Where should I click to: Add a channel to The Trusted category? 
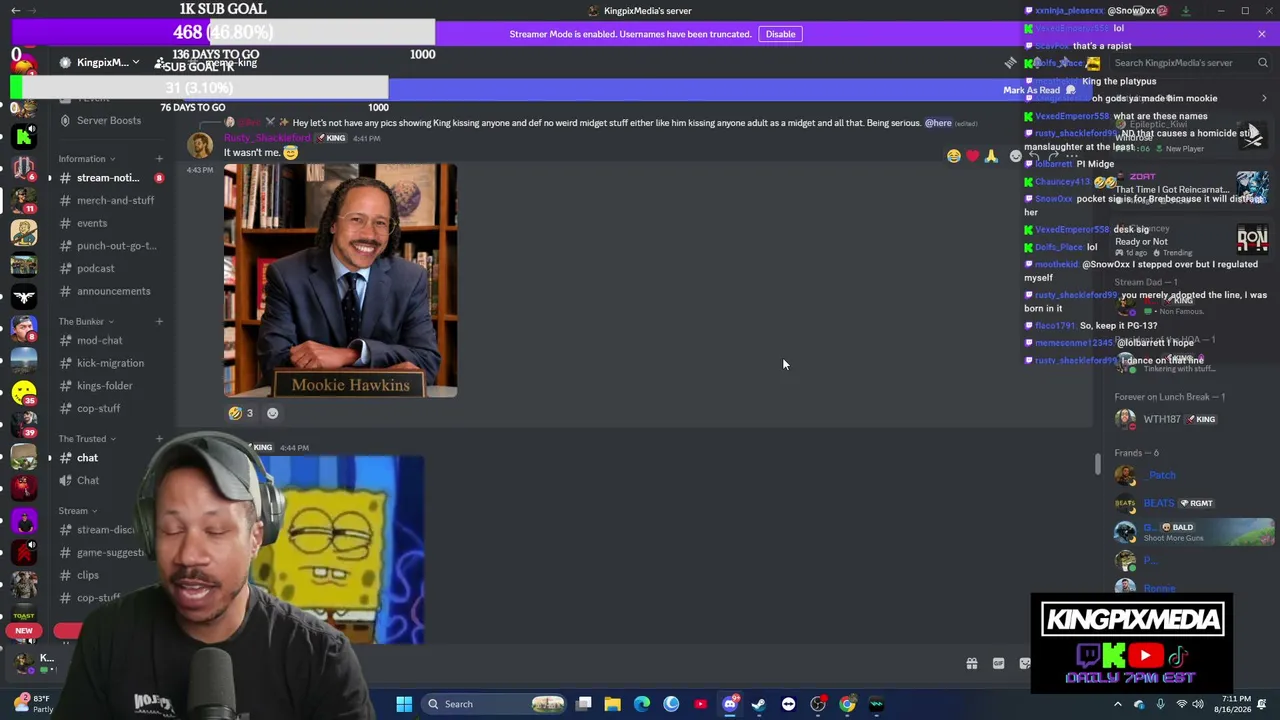click(159, 438)
